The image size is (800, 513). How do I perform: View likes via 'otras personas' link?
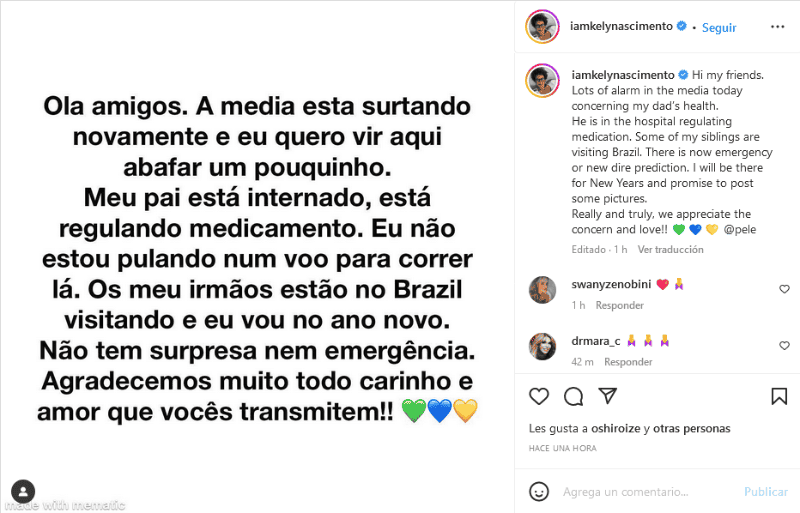pos(693,429)
